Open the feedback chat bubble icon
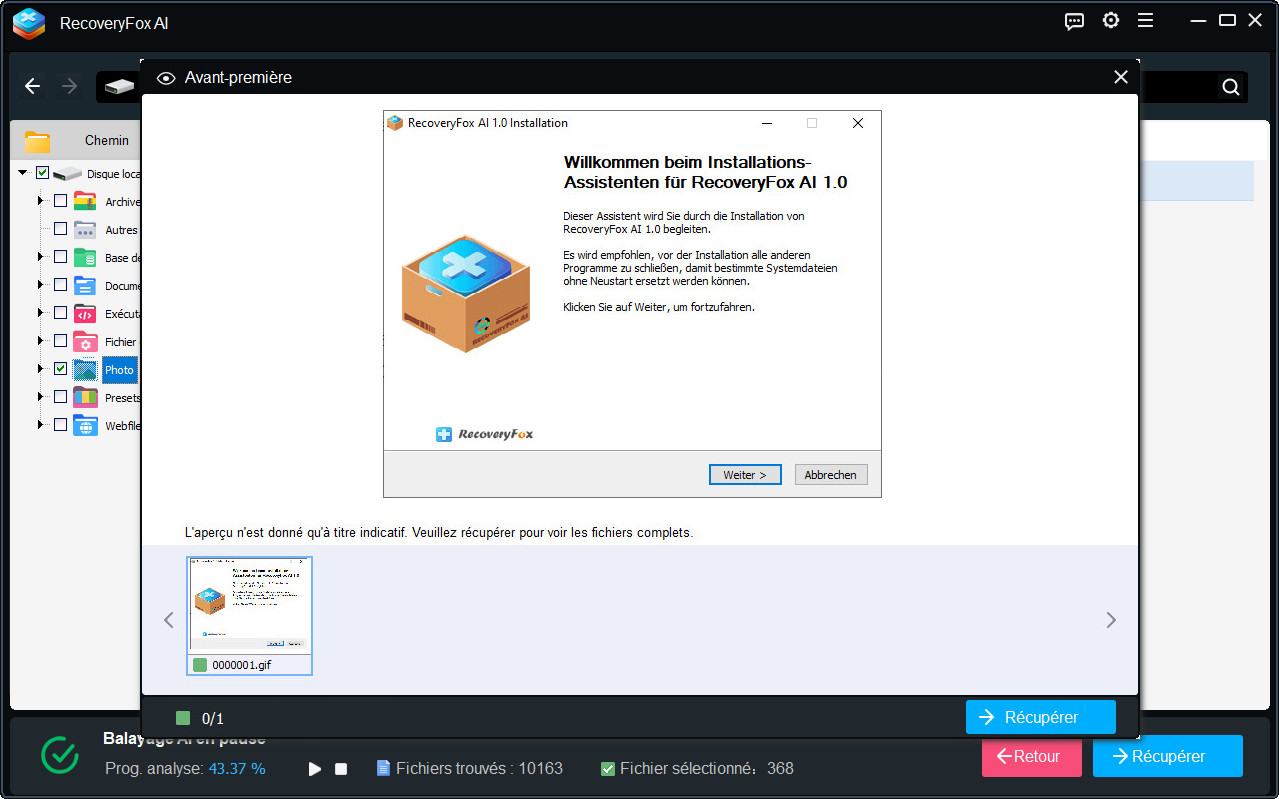1279x799 pixels. pos(1074,21)
